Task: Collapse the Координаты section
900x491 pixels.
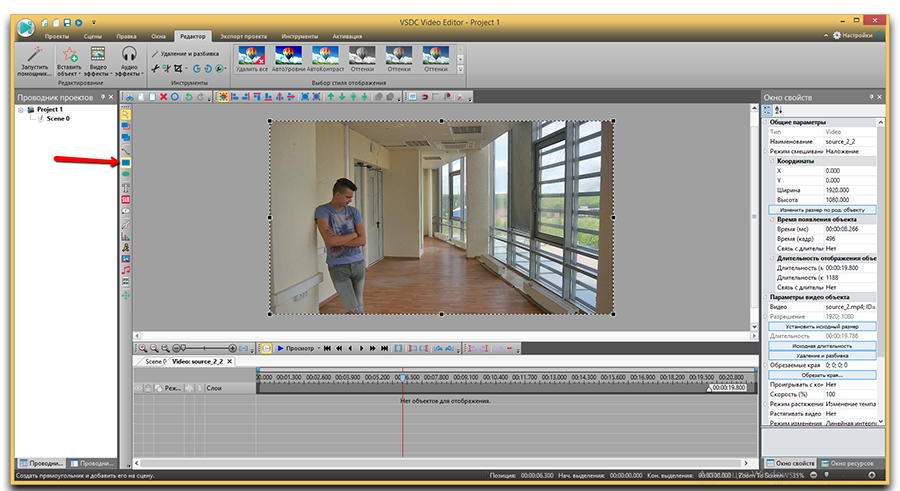Action: tap(773, 161)
